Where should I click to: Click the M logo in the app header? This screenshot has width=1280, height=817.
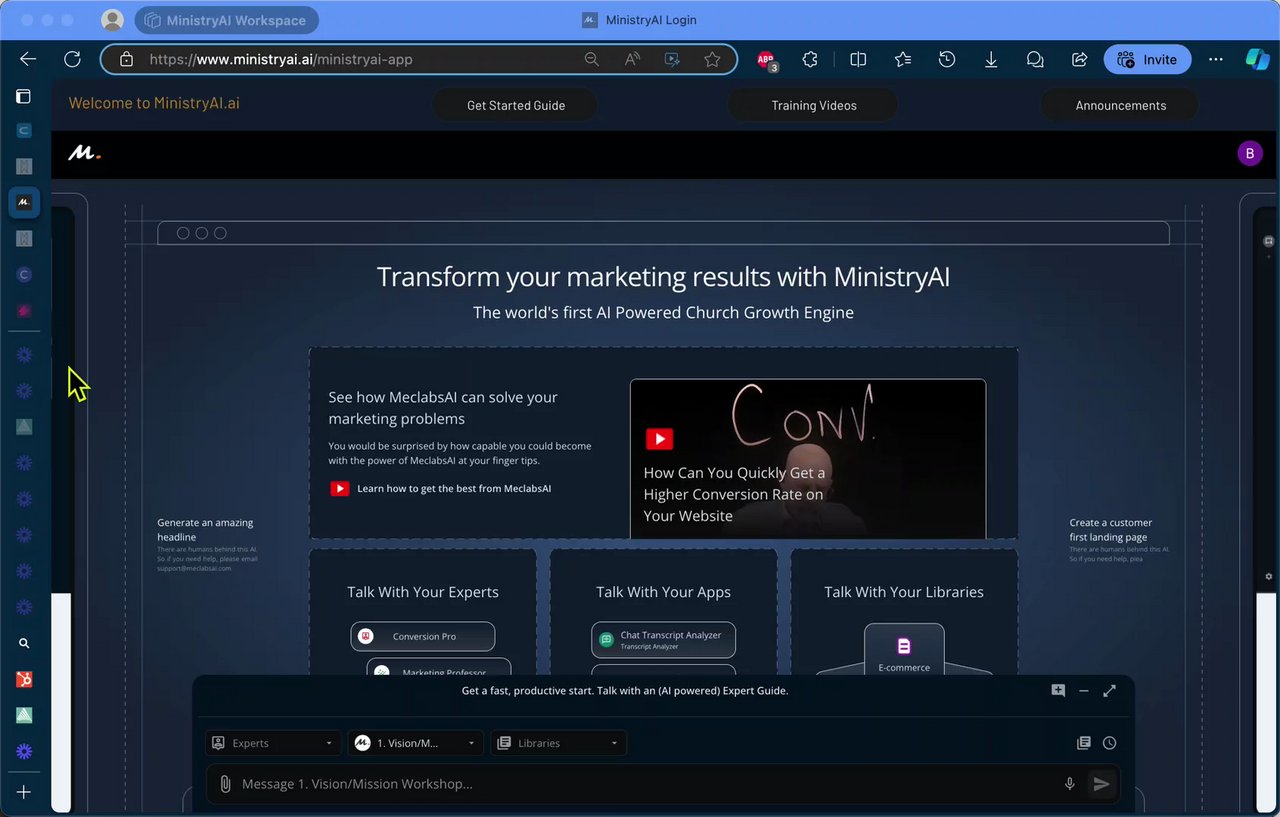[84, 154]
